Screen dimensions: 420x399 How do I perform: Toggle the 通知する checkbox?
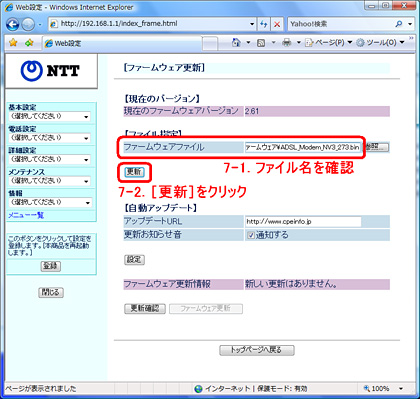click(251, 235)
